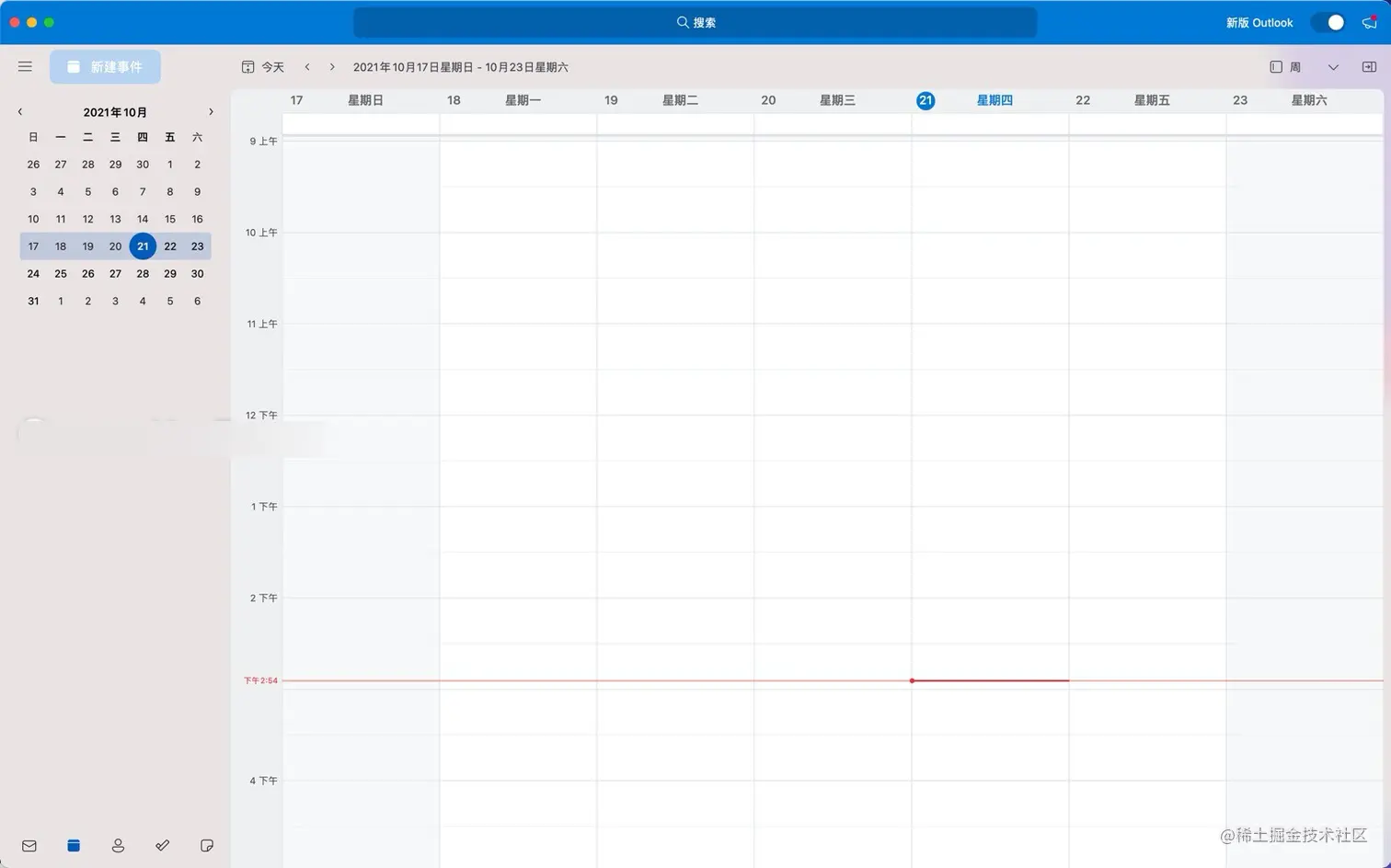
Task: Jump to 今天 in the calendar
Action: (263, 67)
